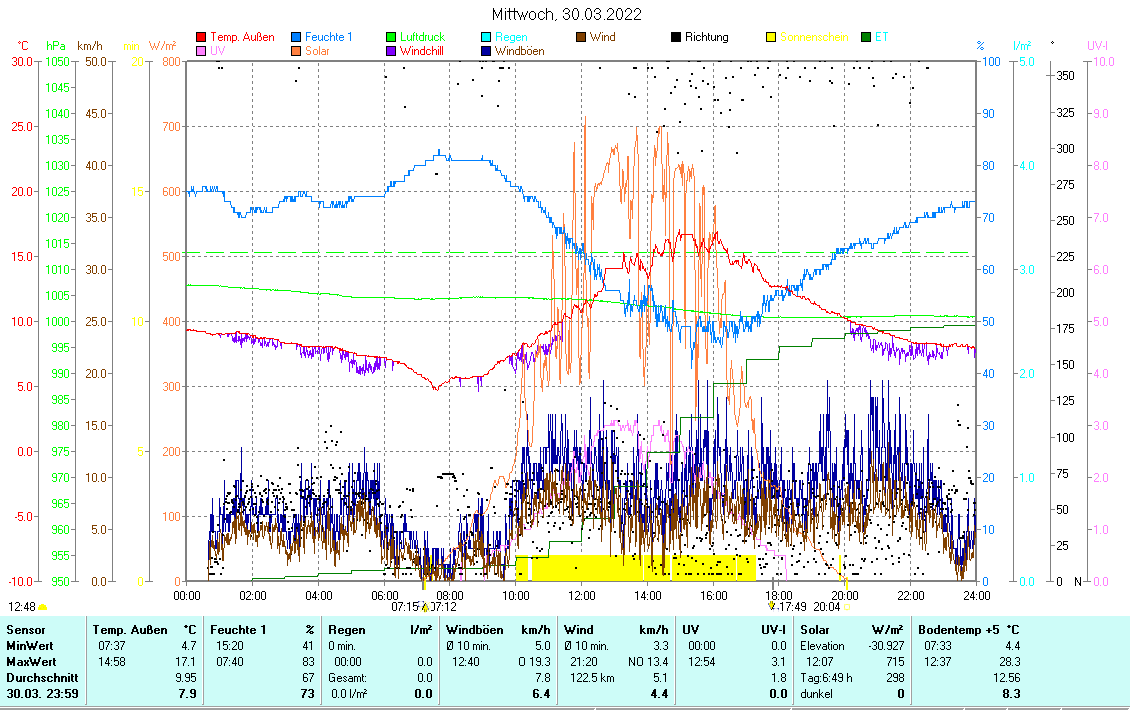This screenshot has width=1130, height=710.
Task: Click the Solar W/m² column header
Action: pos(816,630)
